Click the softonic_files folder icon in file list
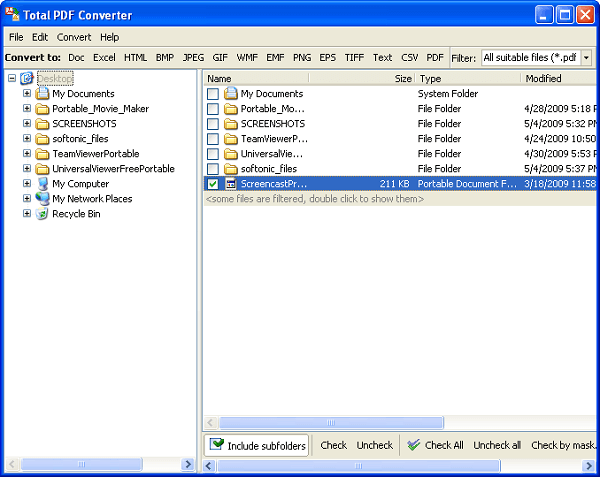The width and height of the screenshot is (600, 477). [231, 169]
